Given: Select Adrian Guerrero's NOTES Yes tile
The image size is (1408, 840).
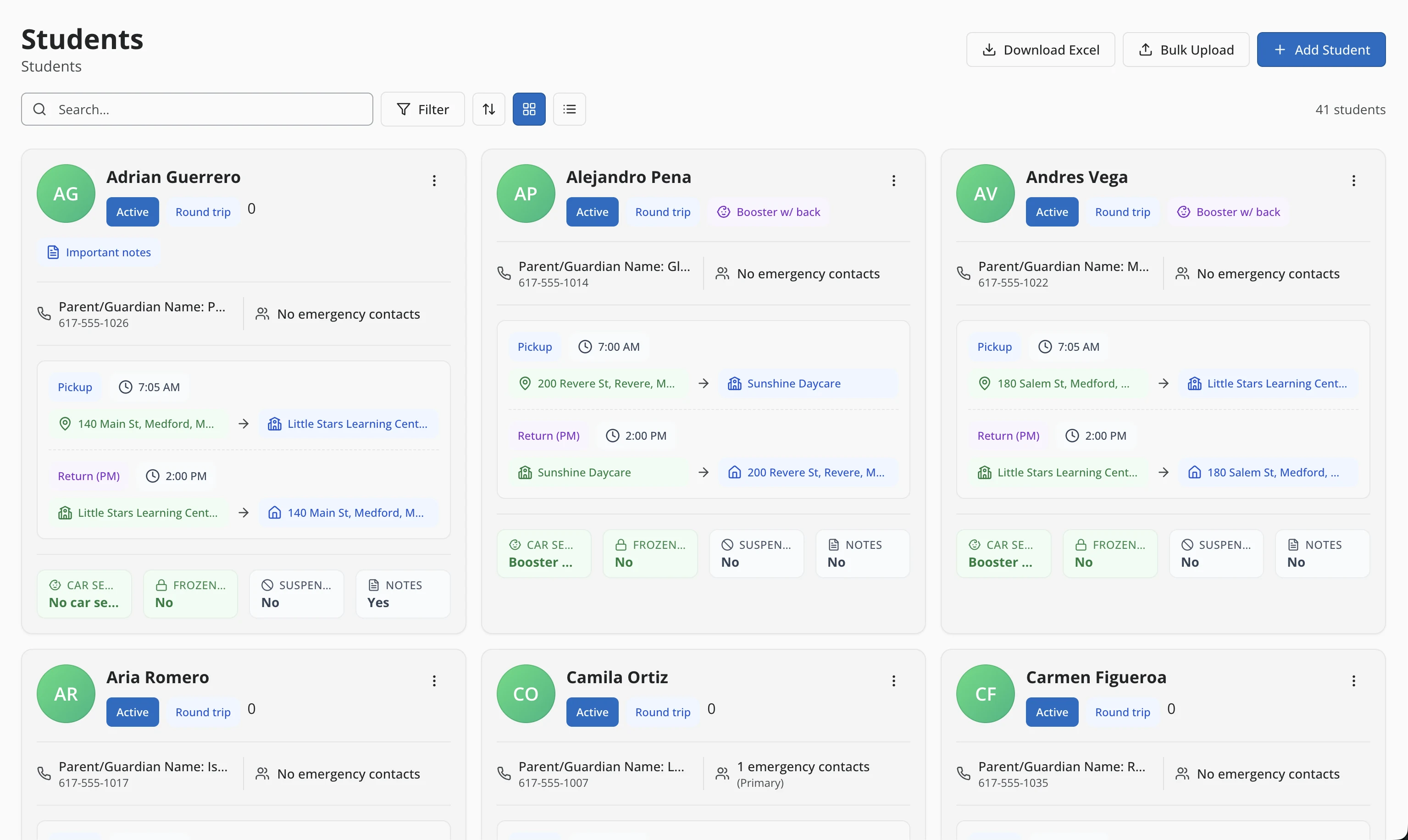Looking at the screenshot, I should tap(403, 594).
